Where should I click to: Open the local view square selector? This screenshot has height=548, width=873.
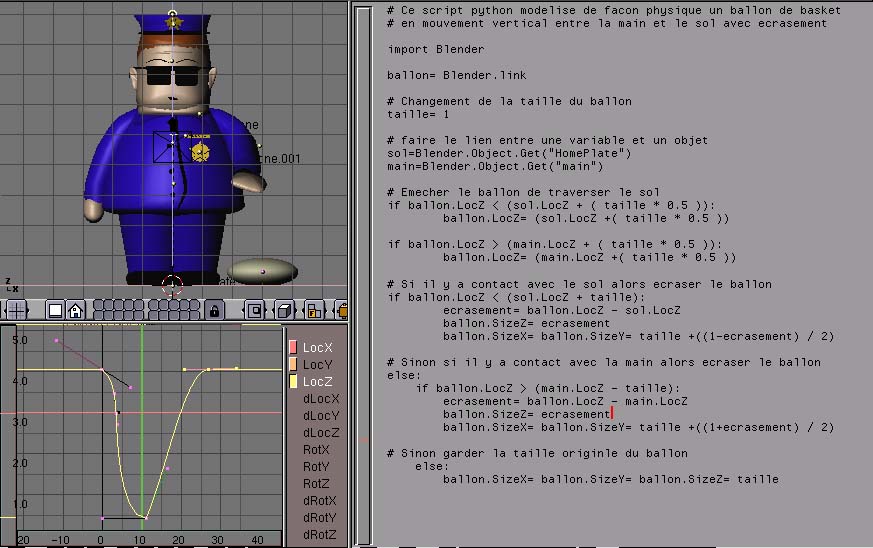coord(255,310)
